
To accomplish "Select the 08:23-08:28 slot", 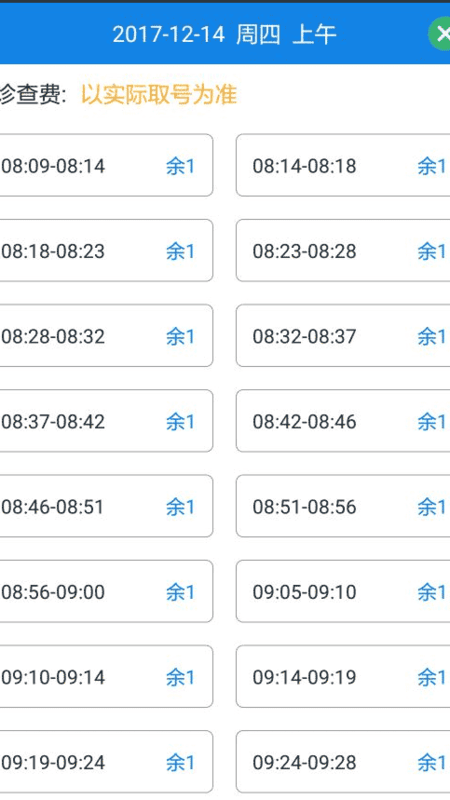I will pos(343,251).
